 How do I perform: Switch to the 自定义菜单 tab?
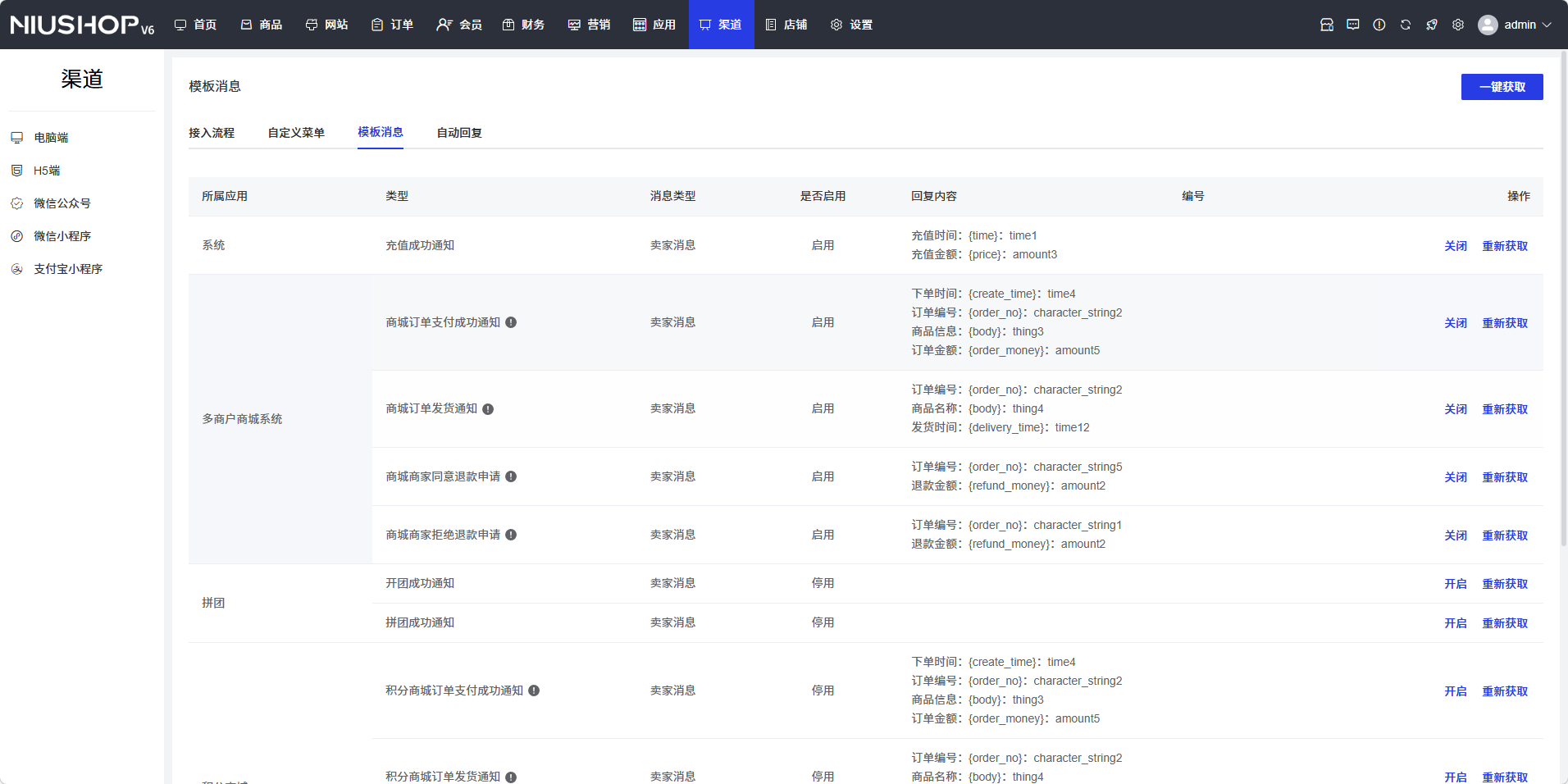pos(296,133)
